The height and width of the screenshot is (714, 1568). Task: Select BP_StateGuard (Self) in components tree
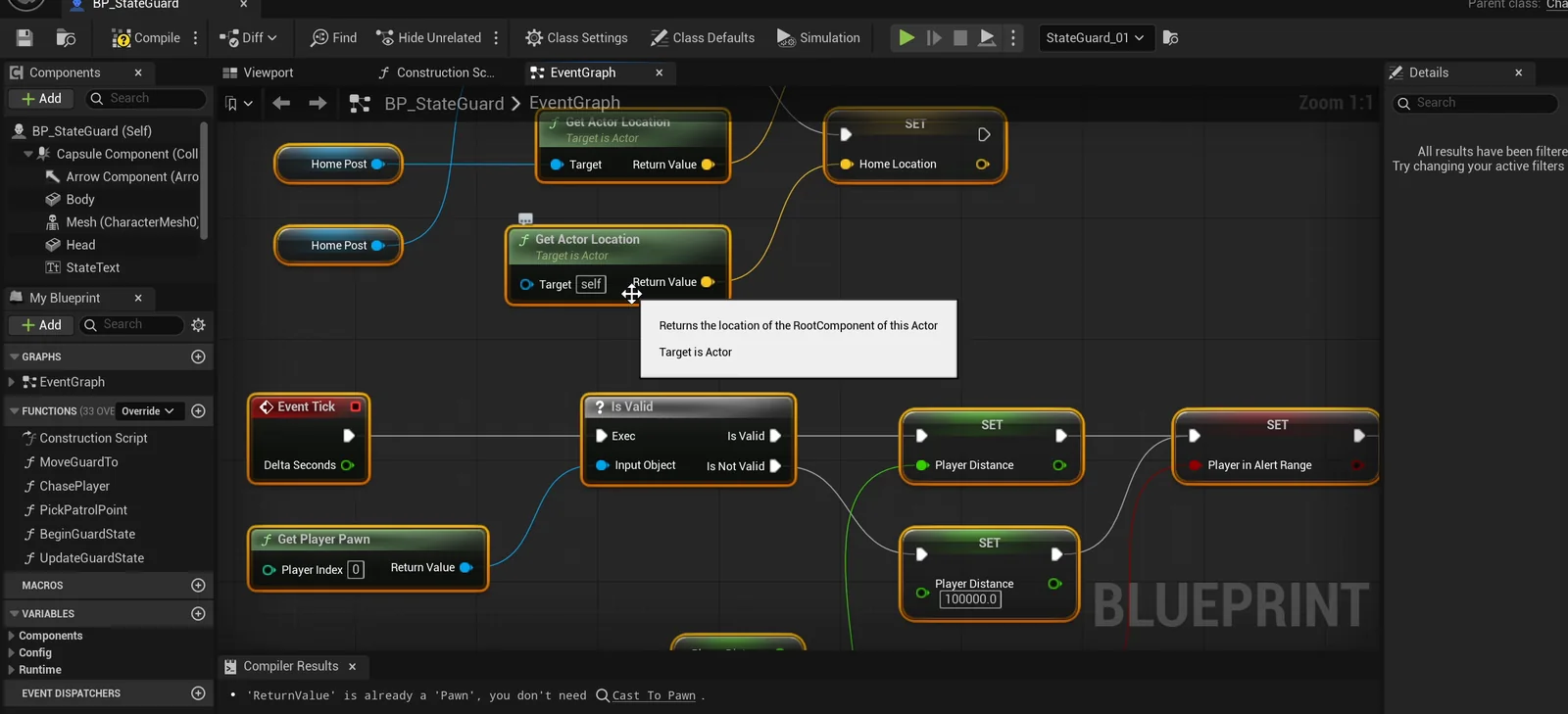(92, 131)
